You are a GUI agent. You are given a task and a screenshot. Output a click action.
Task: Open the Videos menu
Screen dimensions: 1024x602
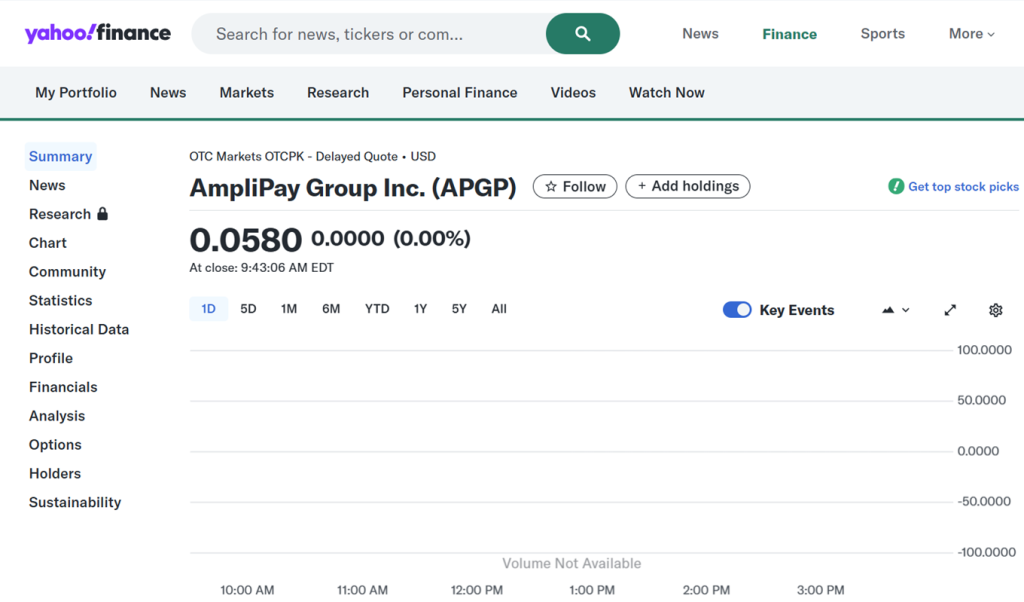(x=573, y=93)
